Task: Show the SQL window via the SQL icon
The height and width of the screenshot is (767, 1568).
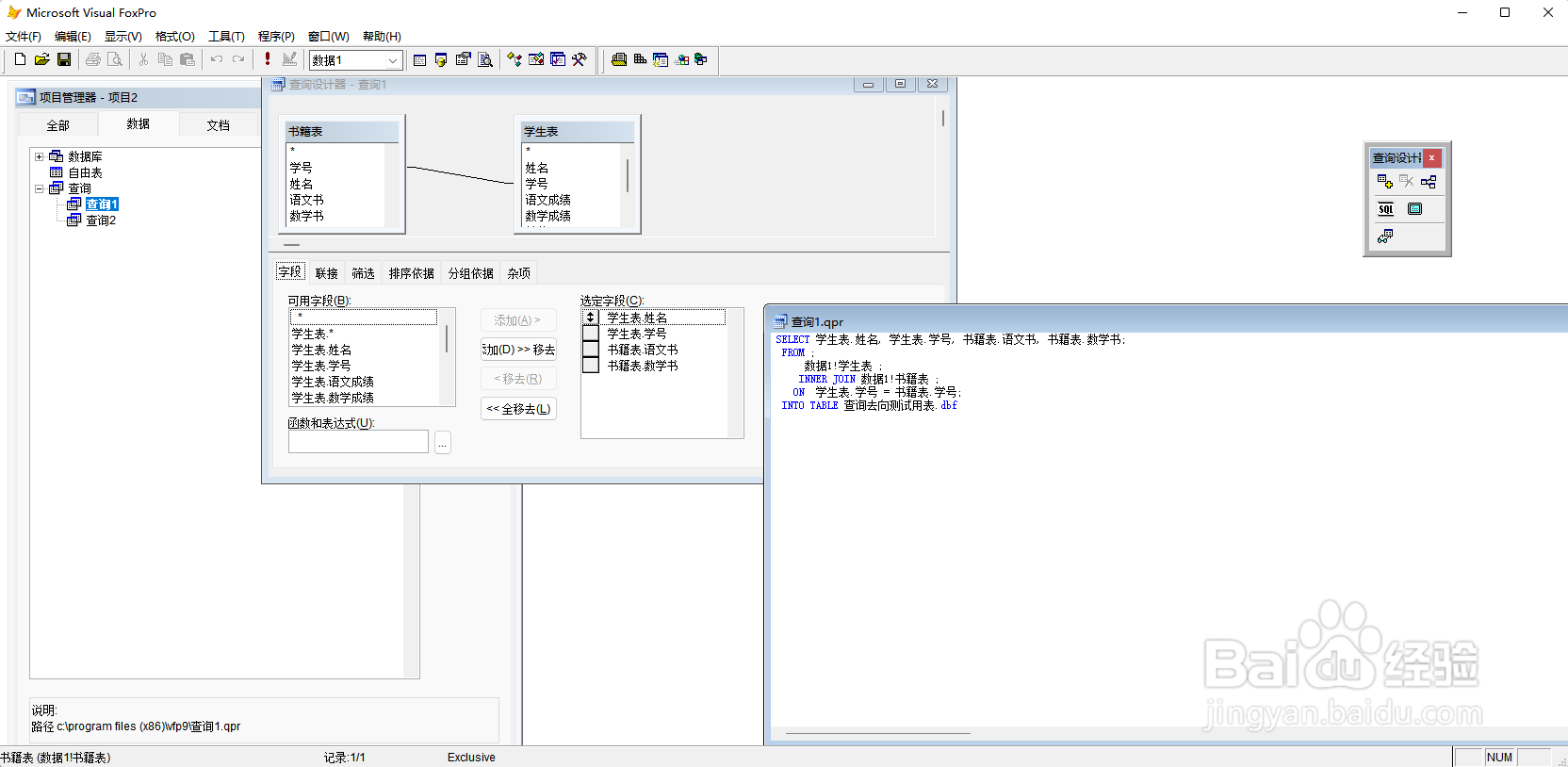Action: click(x=1385, y=209)
